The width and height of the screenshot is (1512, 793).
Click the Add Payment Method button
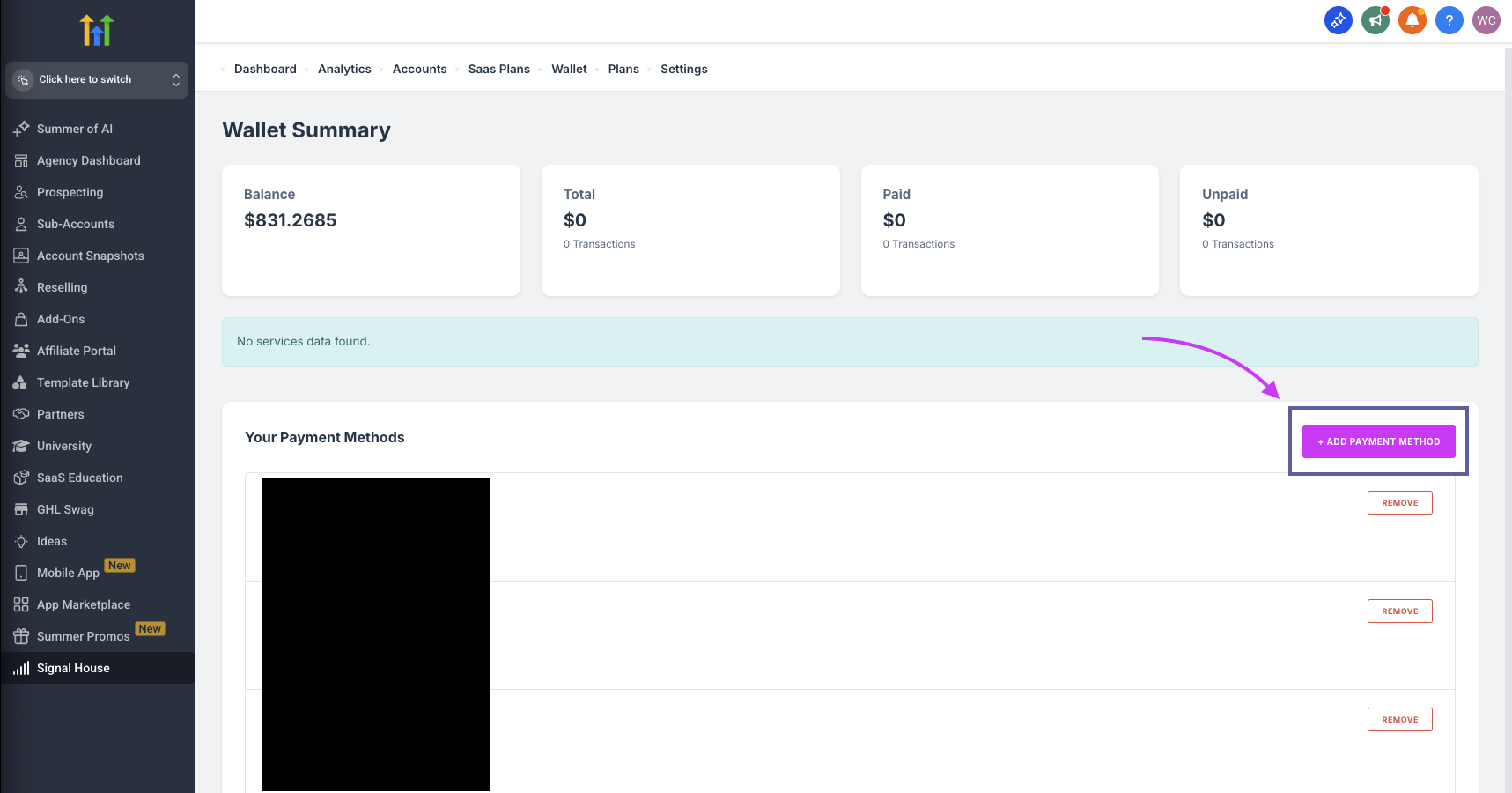tap(1379, 441)
